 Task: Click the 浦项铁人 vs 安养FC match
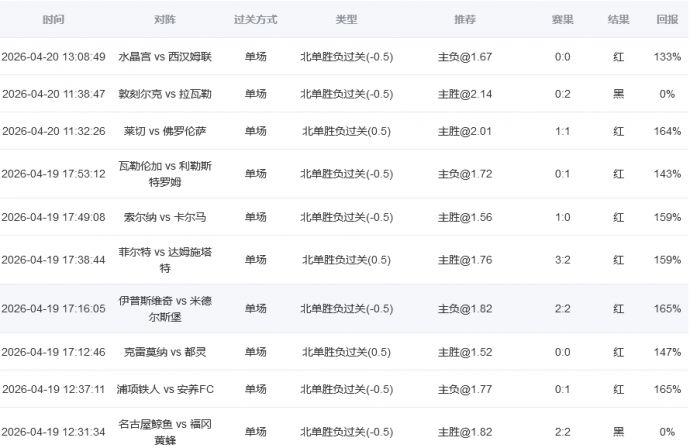pos(165,389)
